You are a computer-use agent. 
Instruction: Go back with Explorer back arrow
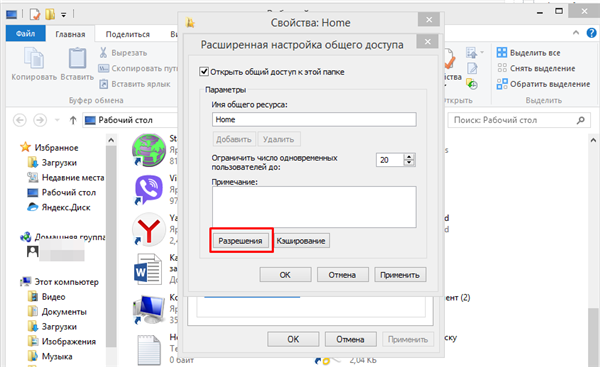point(20,120)
